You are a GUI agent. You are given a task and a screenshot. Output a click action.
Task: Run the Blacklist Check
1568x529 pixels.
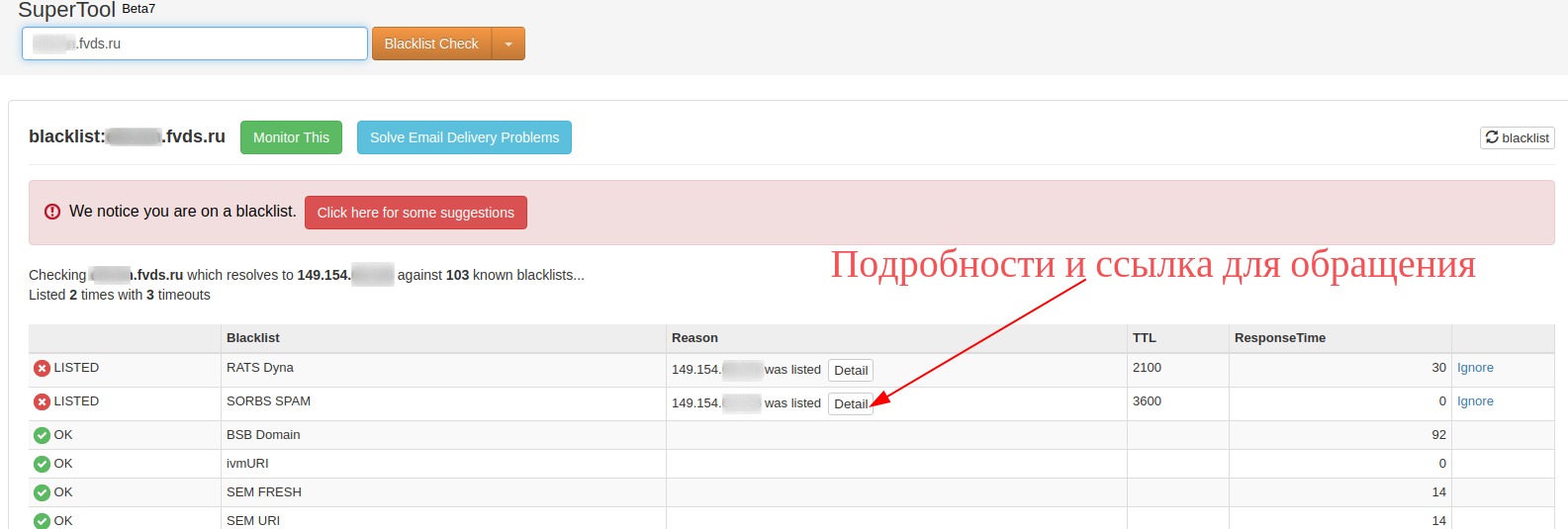pyautogui.click(x=431, y=44)
